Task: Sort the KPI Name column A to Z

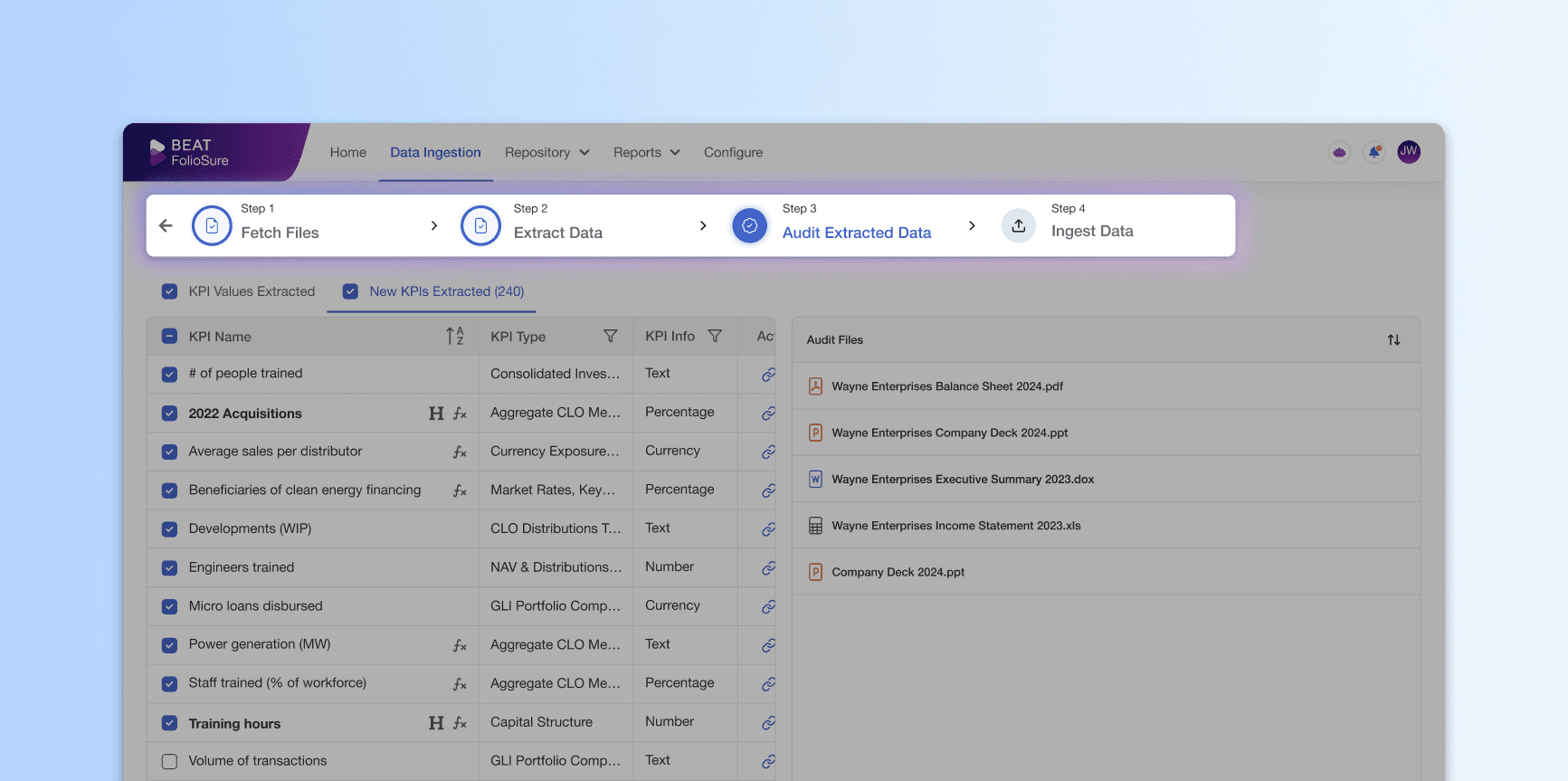Action: tap(455, 337)
